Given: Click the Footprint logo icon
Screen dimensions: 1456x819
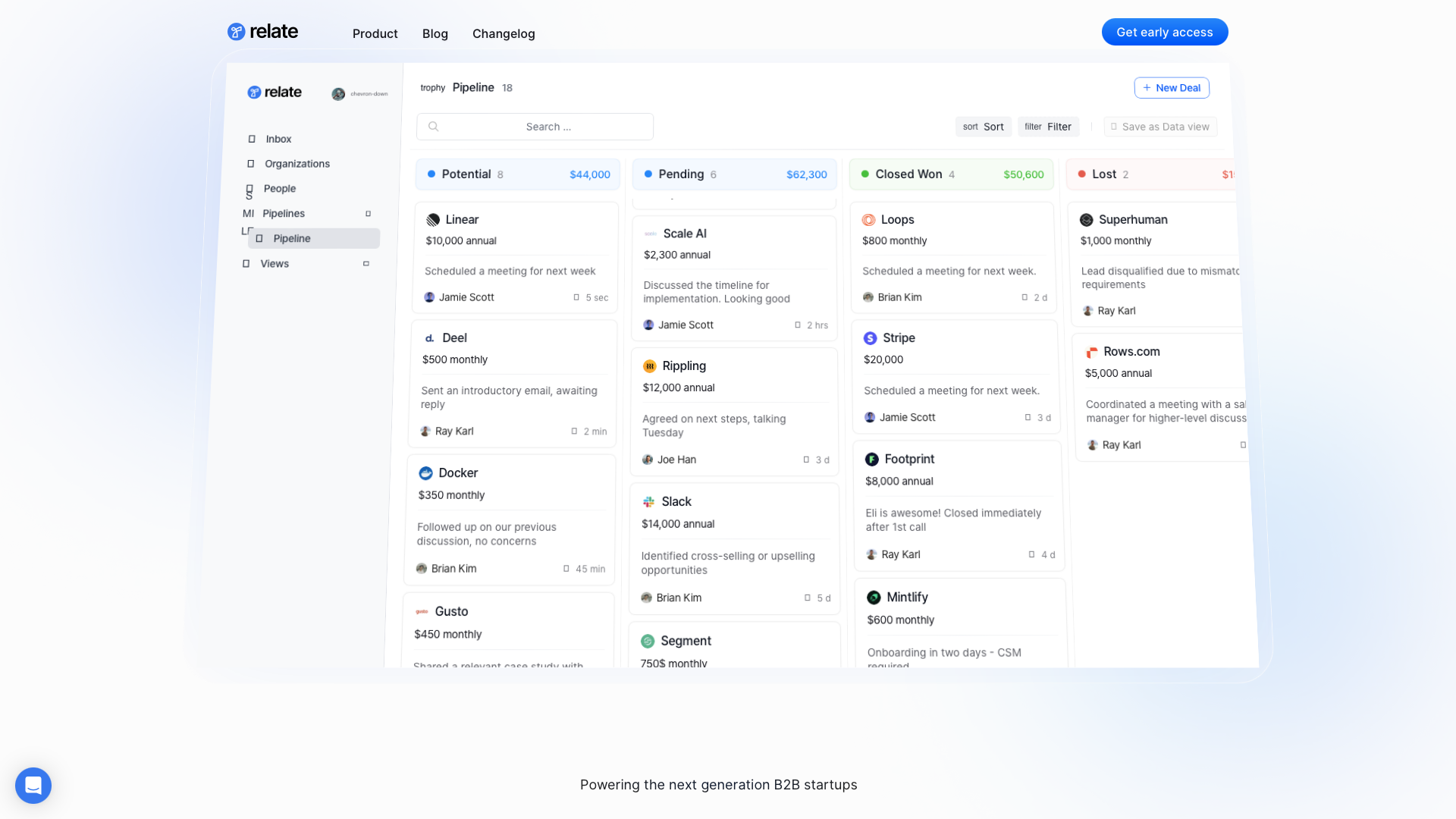Looking at the screenshot, I should 872,460.
